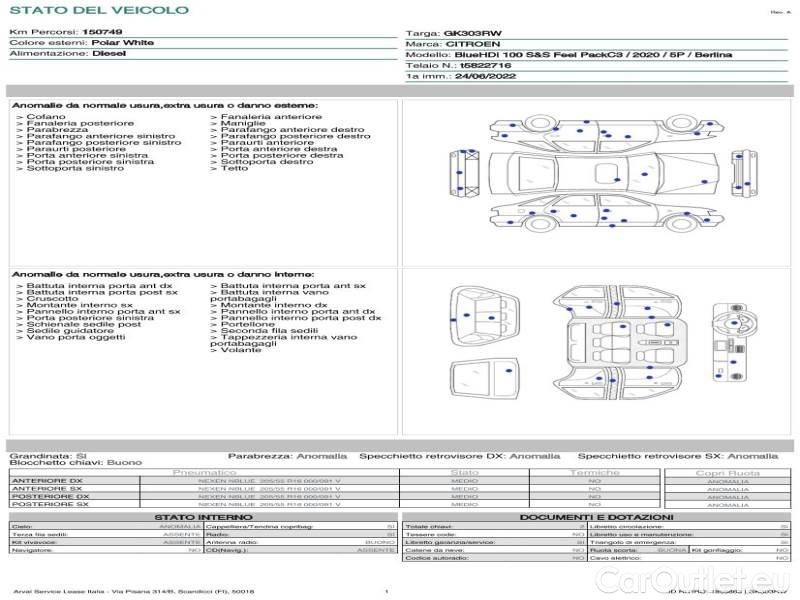Click the left end-view diagram beside the top-down car
Image resolution: width=800 pixels, height=600 pixels.
(464, 173)
